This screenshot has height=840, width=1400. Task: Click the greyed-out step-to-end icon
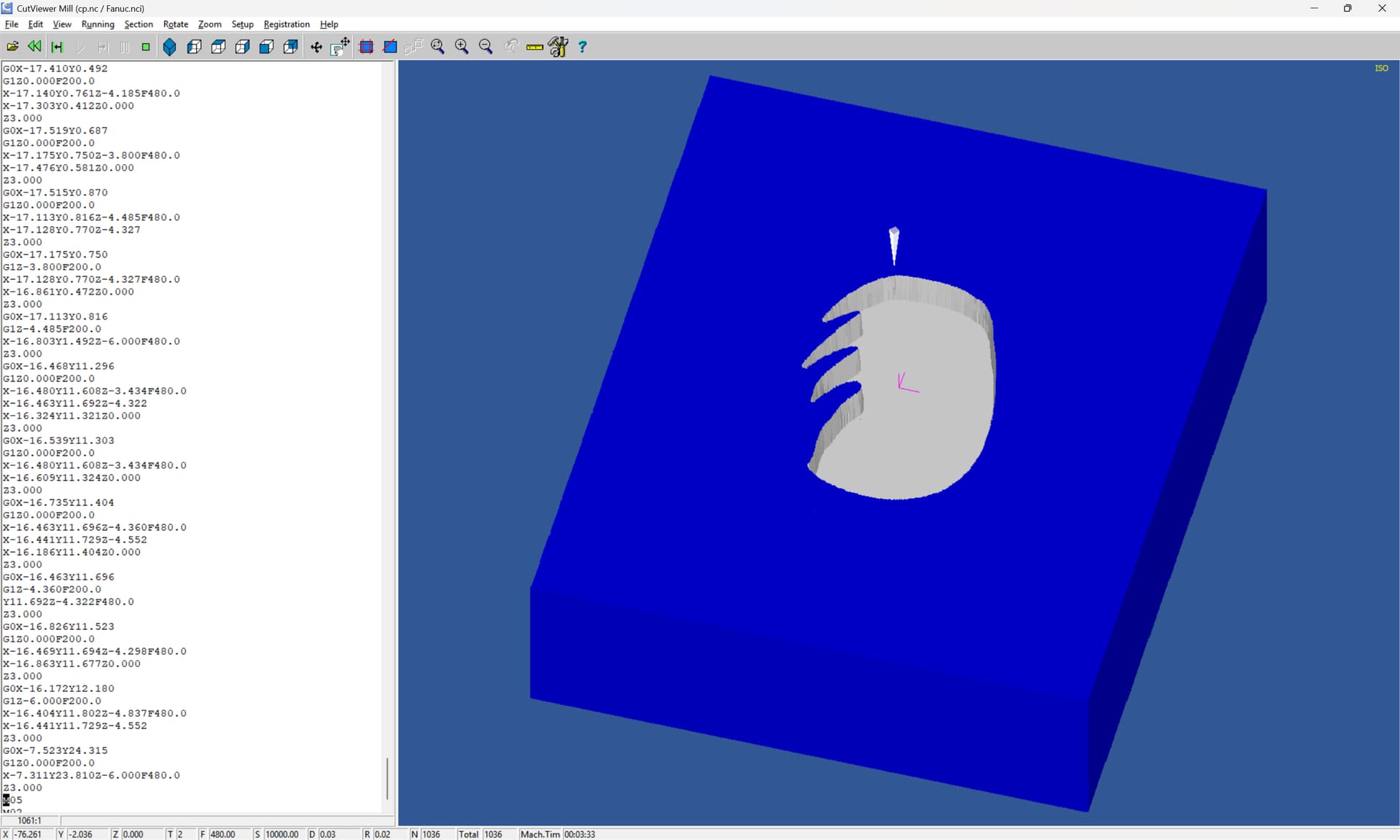[x=102, y=47]
